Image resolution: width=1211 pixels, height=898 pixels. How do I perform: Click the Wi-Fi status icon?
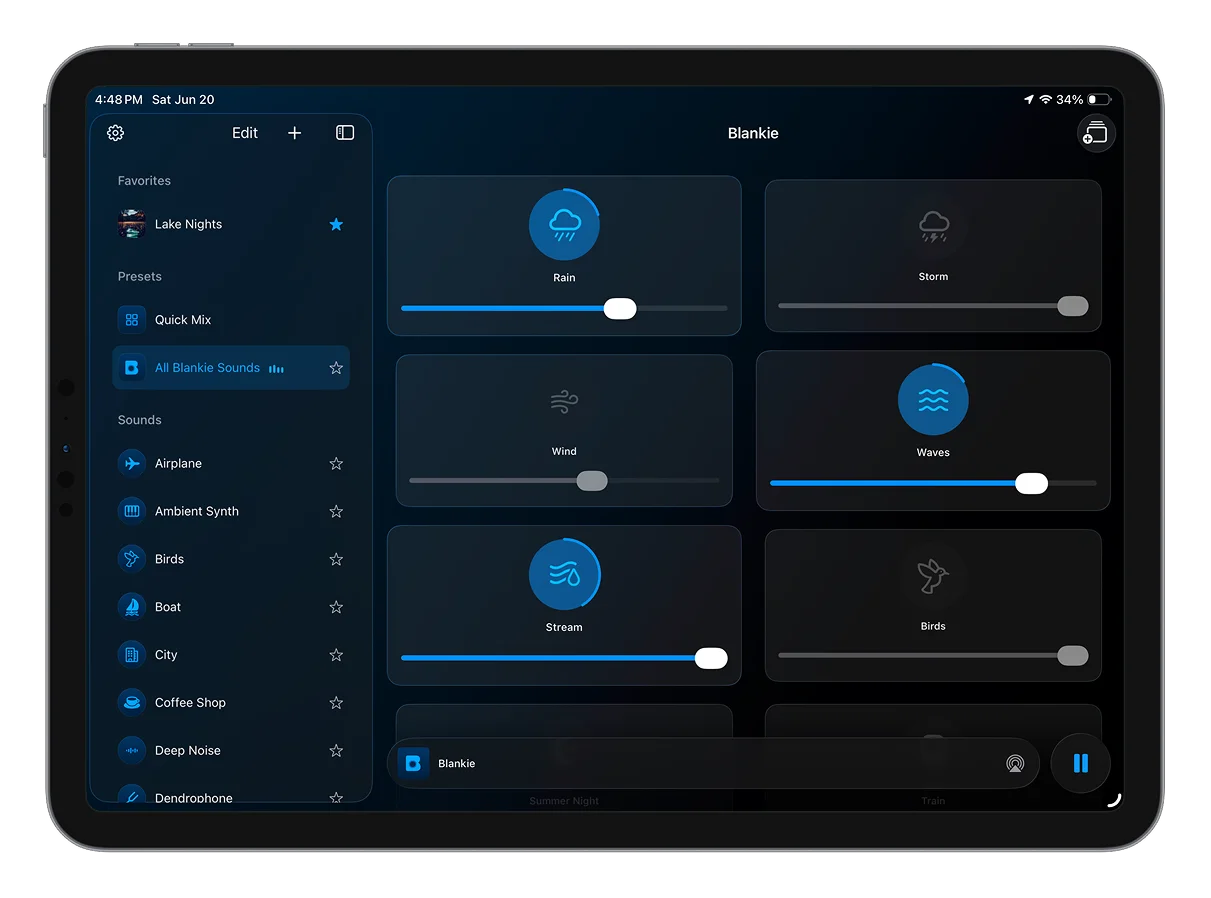1046,100
